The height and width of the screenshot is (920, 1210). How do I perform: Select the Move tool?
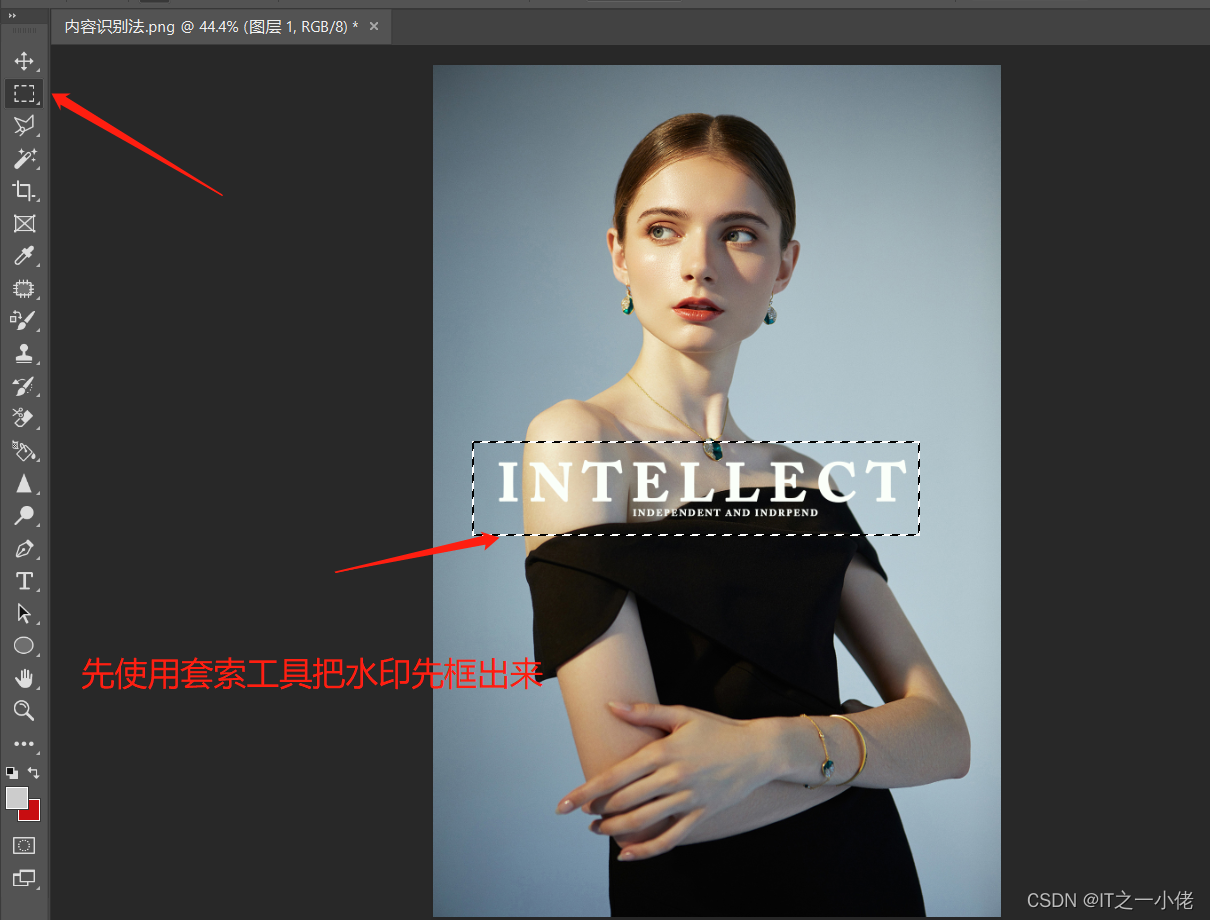[x=24, y=61]
